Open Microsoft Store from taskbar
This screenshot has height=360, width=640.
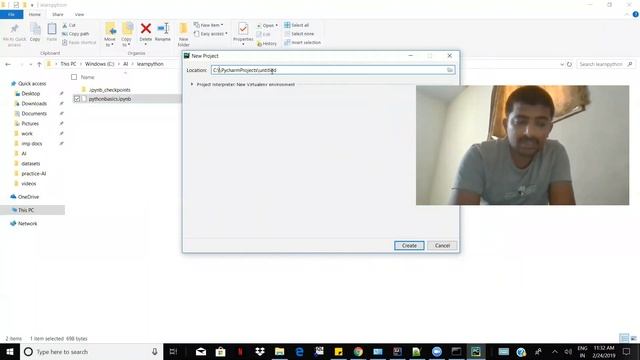coord(220,351)
